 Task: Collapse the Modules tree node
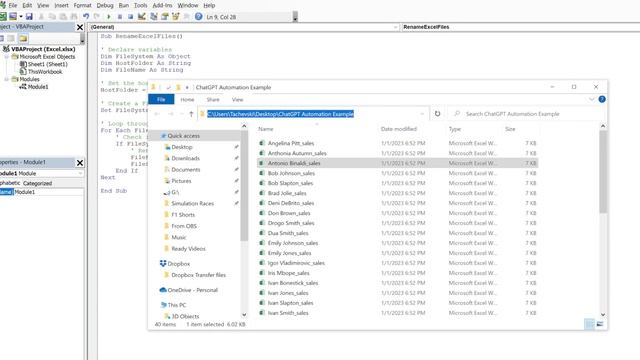[x=7, y=79]
